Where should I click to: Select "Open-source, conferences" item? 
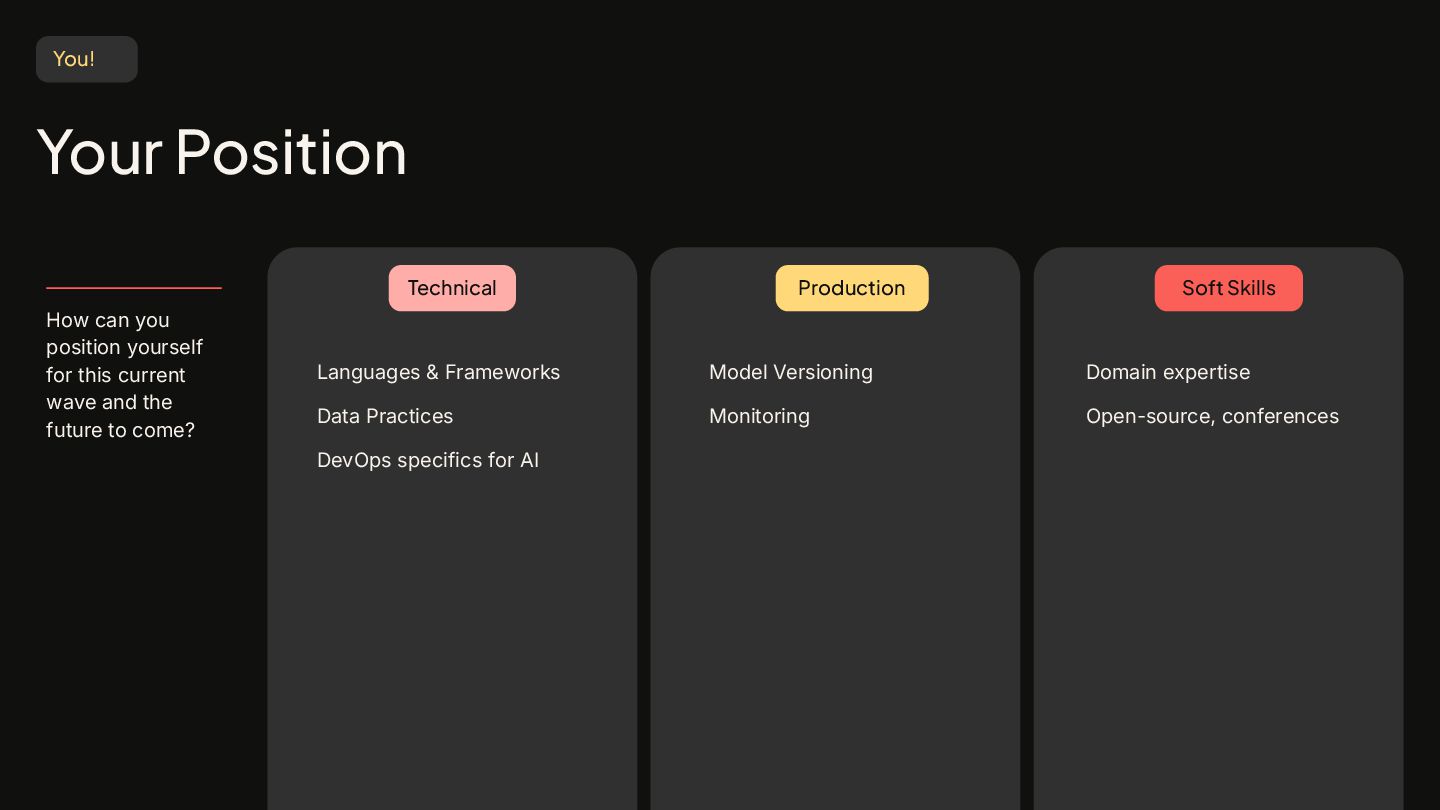click(x=1212, y=416)
